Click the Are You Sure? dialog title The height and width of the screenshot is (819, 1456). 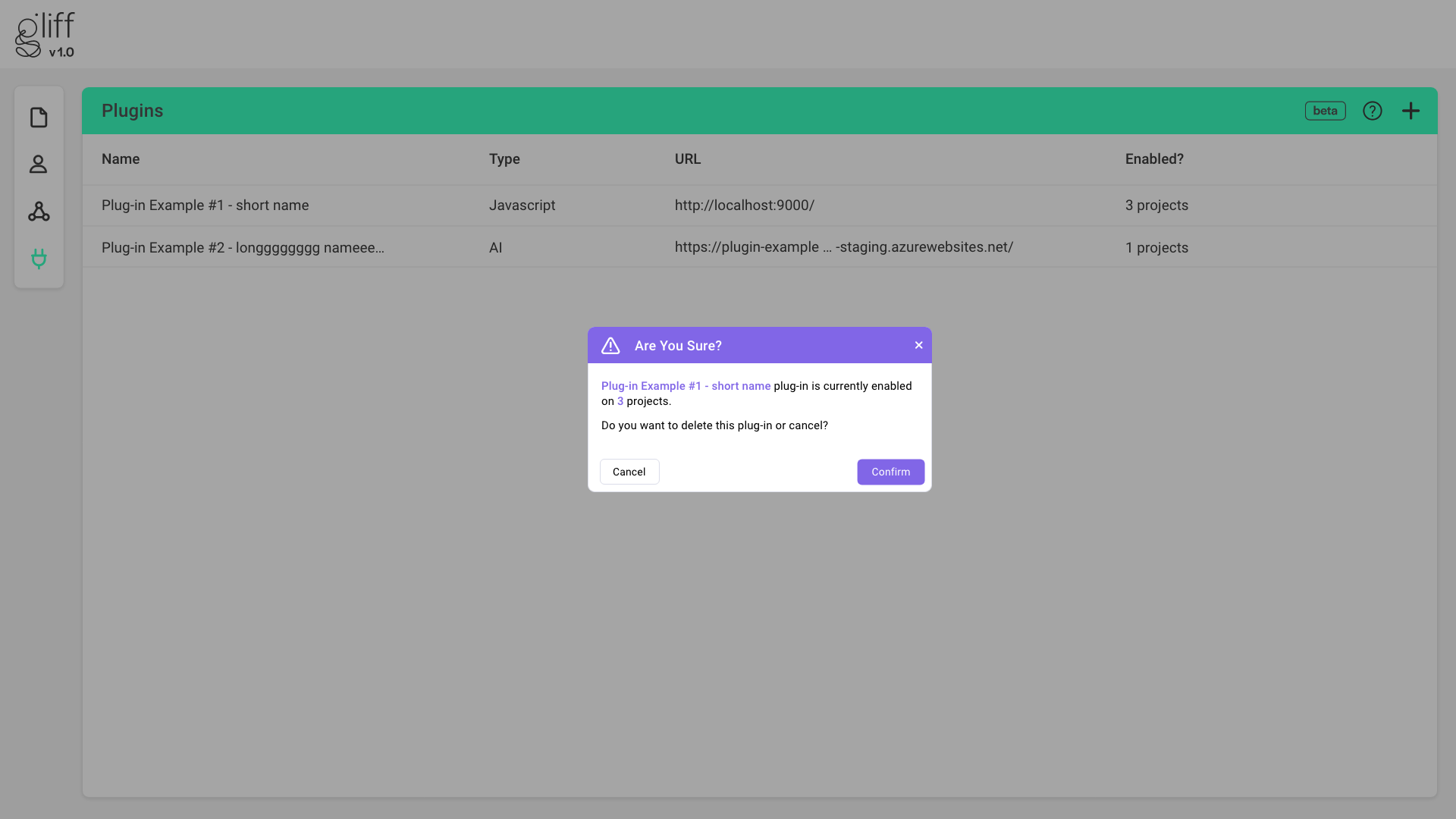[678, 346]
